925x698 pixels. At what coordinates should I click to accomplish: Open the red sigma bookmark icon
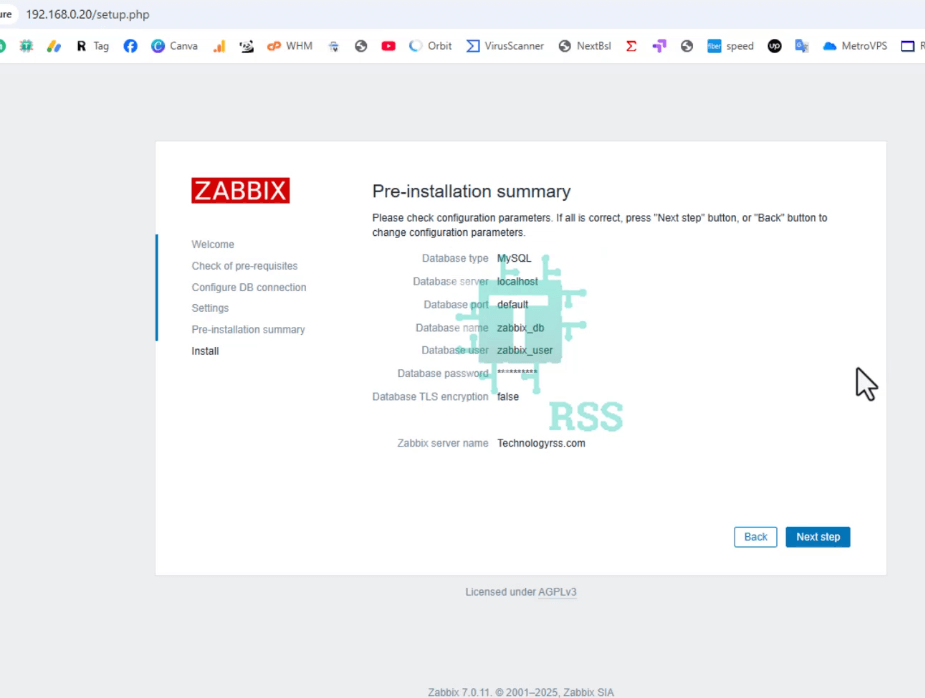[x=631, y=46]
